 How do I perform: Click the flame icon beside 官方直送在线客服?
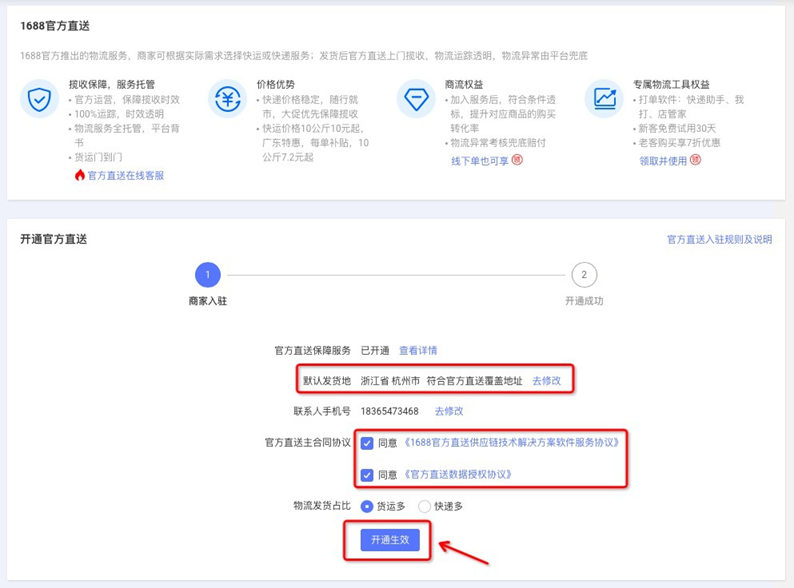[x=80, y=175]
